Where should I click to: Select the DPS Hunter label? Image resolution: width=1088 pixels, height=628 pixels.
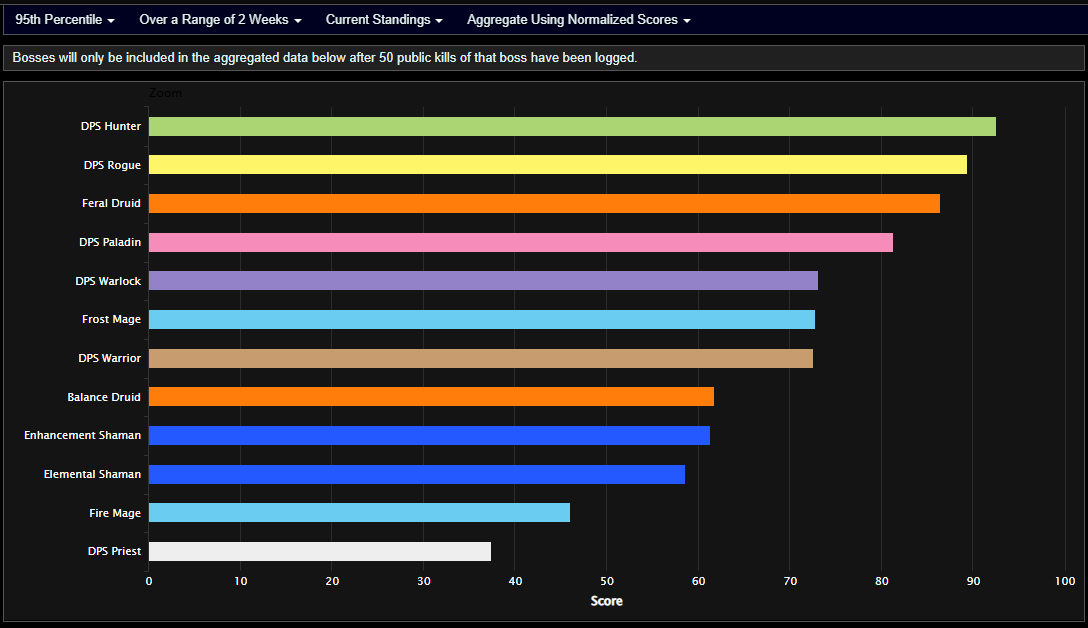[110, 126]
